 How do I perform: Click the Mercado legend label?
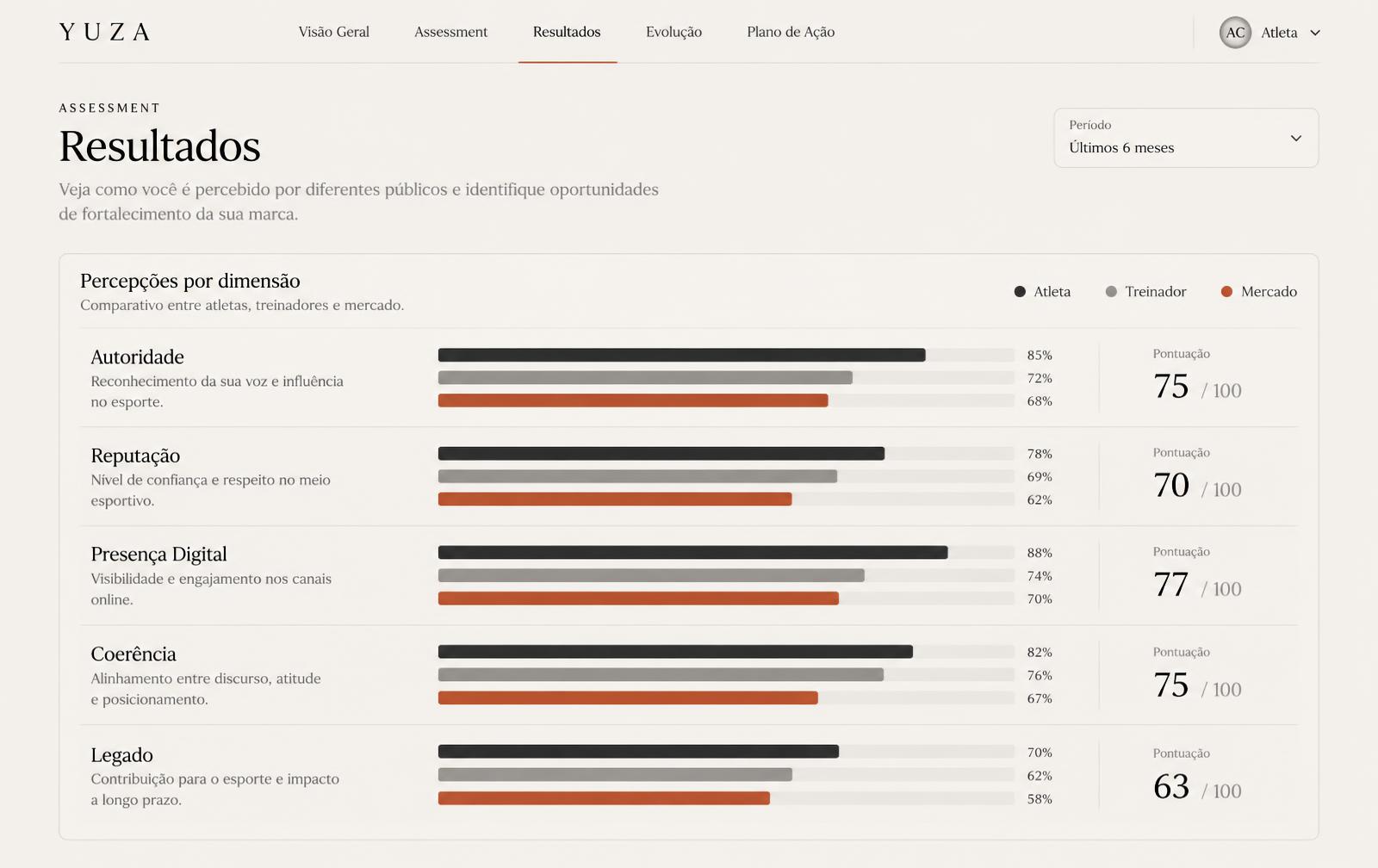coord(1269,292)
